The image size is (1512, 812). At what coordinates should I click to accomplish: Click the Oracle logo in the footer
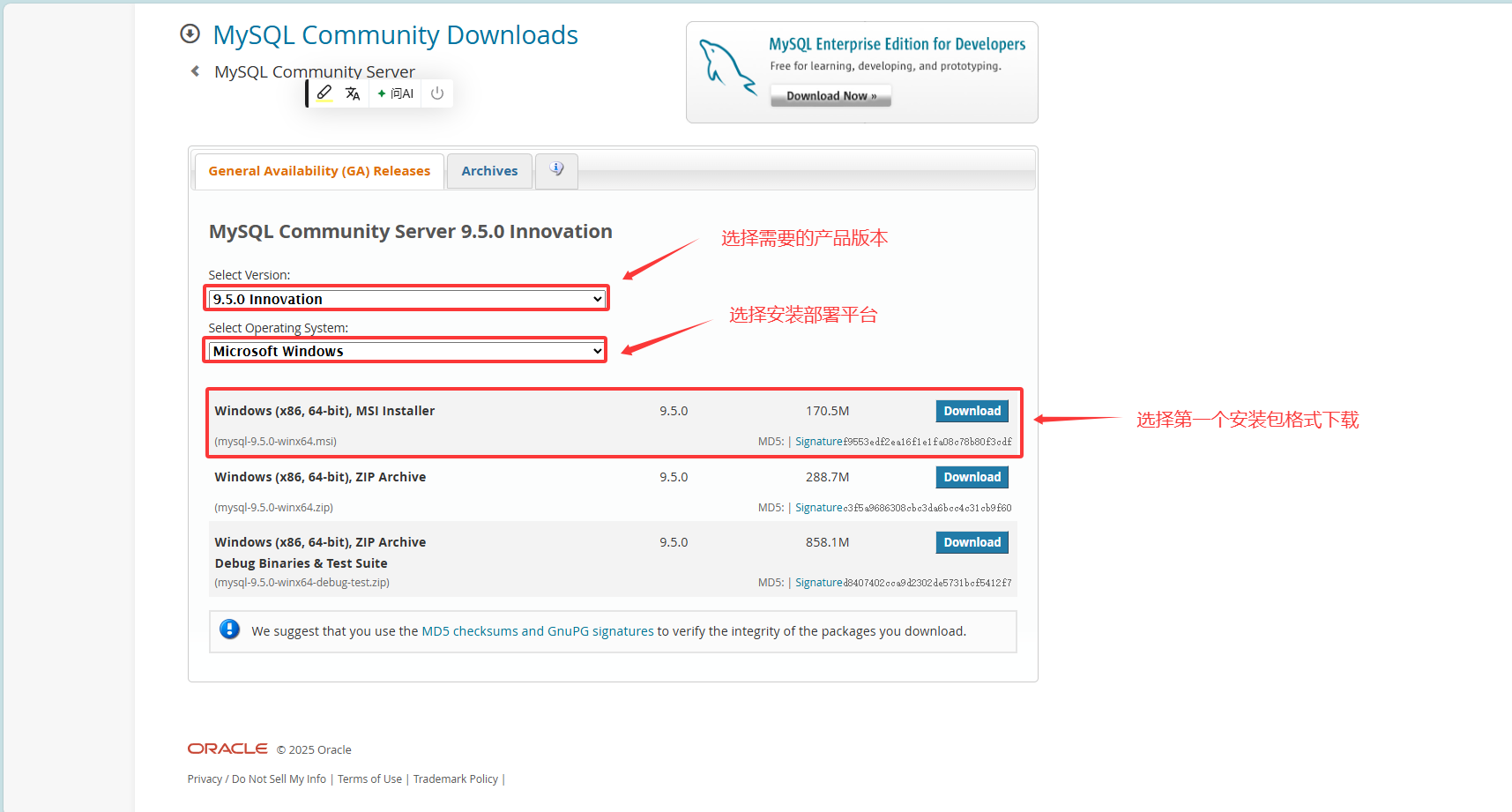pyautogui.click(x=227, y=749)
